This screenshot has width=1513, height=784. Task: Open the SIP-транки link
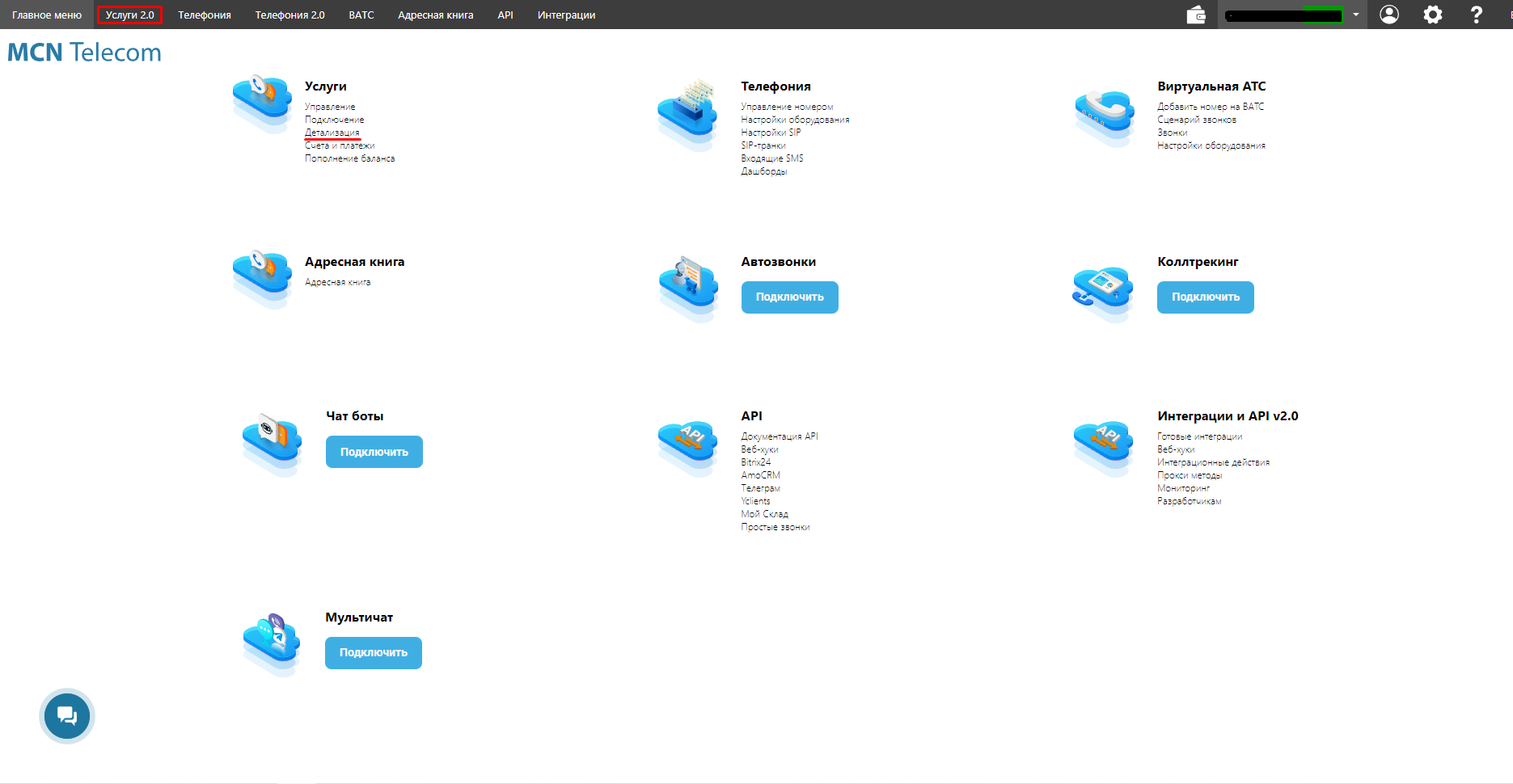pyautogui.click(x=763, y=145)
